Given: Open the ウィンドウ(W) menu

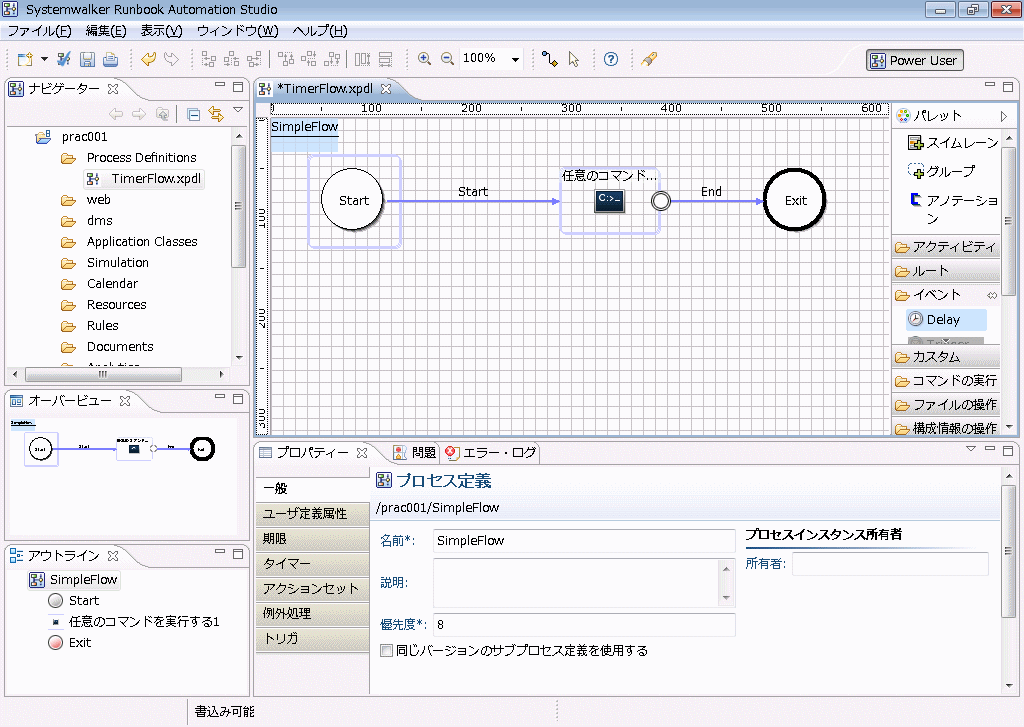Looking at the screenshot, I should [x=238, y=31].
